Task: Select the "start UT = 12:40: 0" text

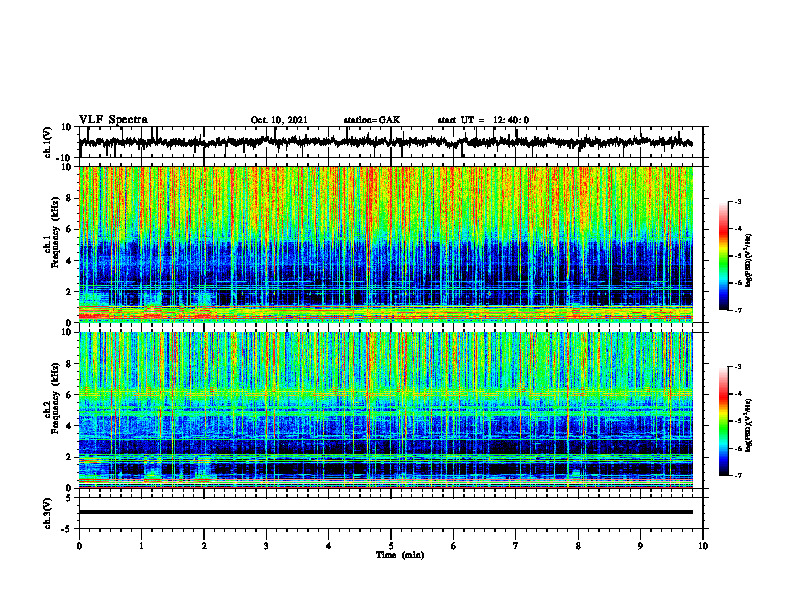Action: pyautogui.click(x=483, y=120)
